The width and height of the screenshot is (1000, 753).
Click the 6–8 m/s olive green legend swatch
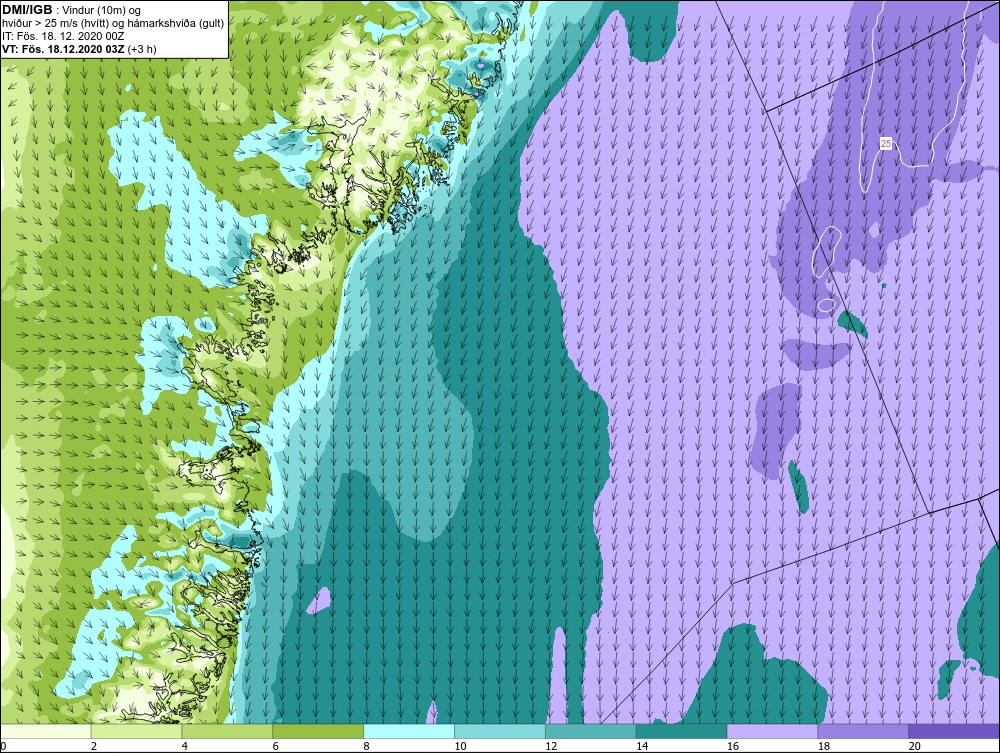318,731
